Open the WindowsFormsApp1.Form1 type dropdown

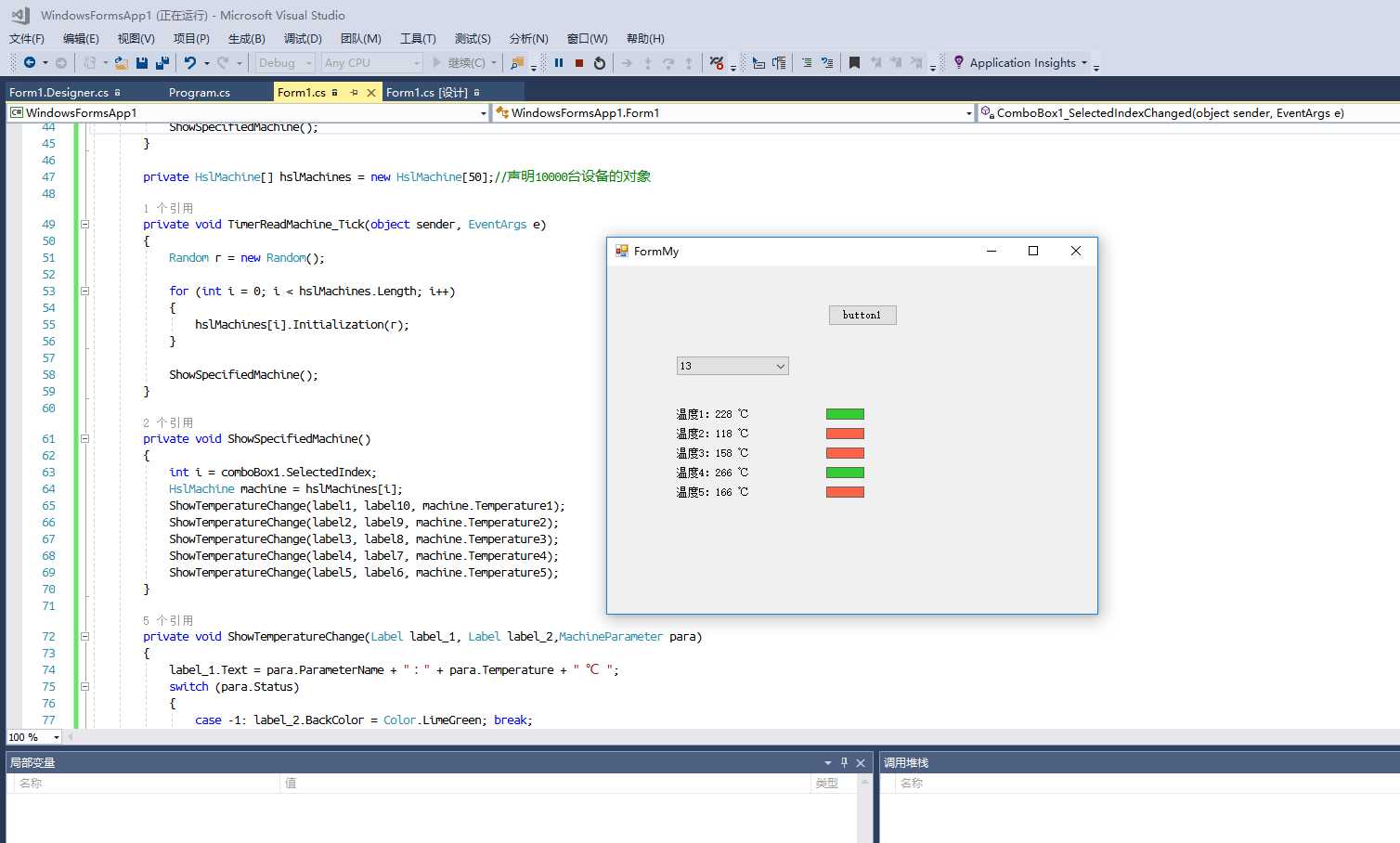[969, 113]
